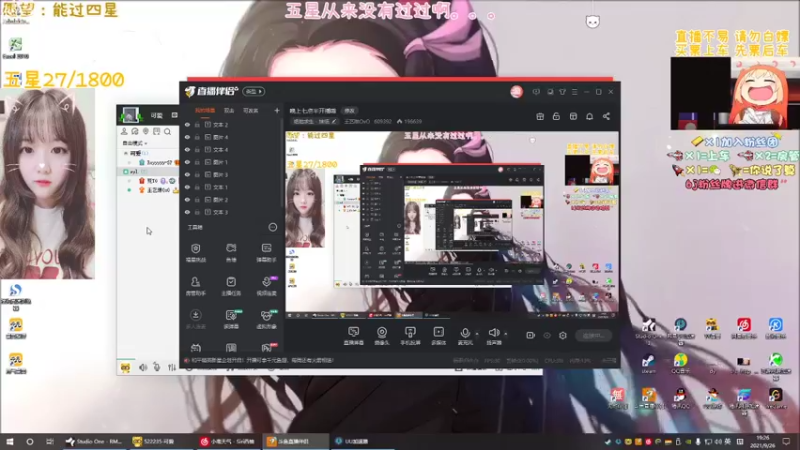This screenshot has width=800, height=450.
Task: Open Task View on taskbar
Action: [x=49, y=441]
